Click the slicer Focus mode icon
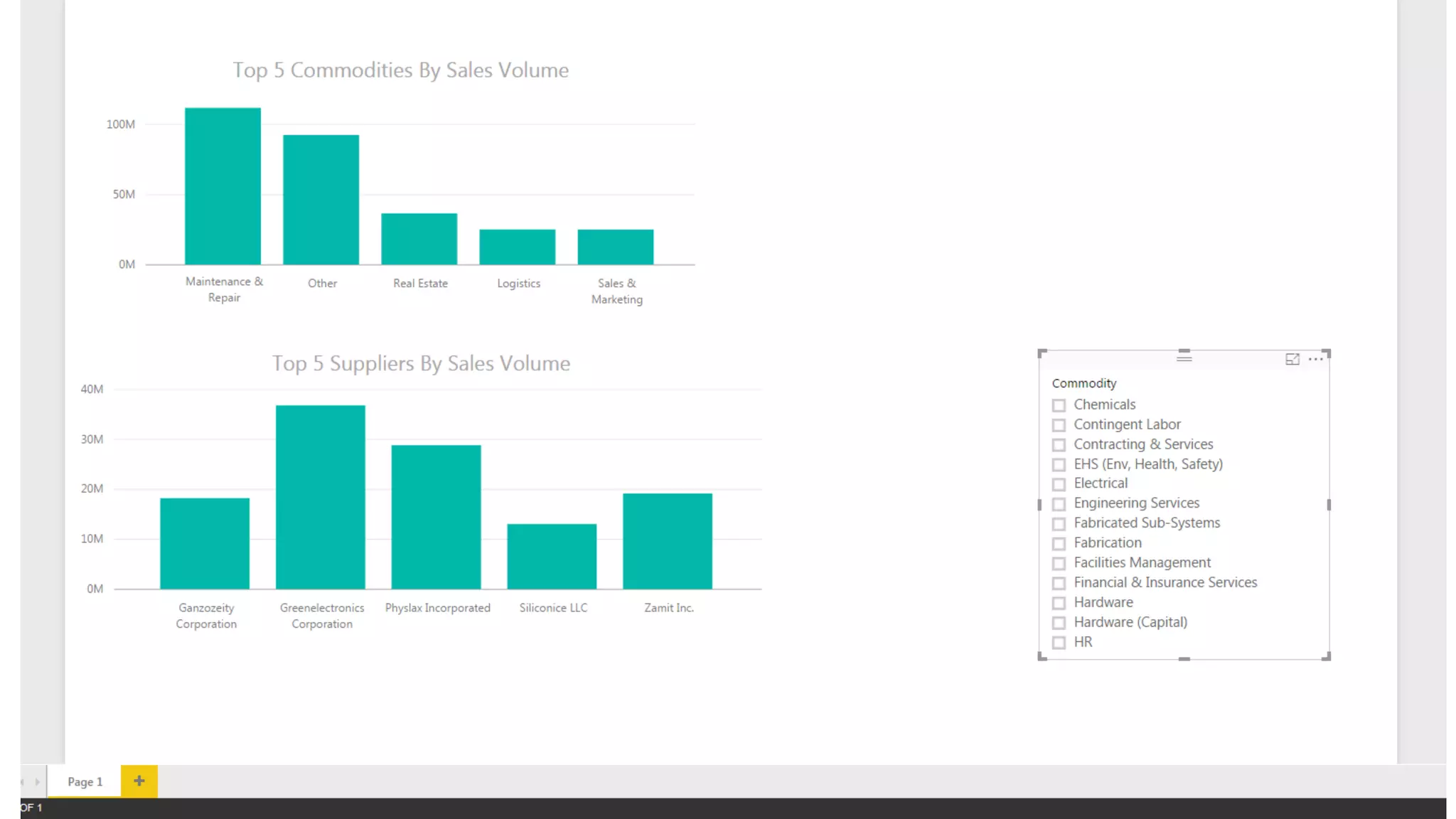Viewport: 1456px width, 819px height. (1292, 360)
